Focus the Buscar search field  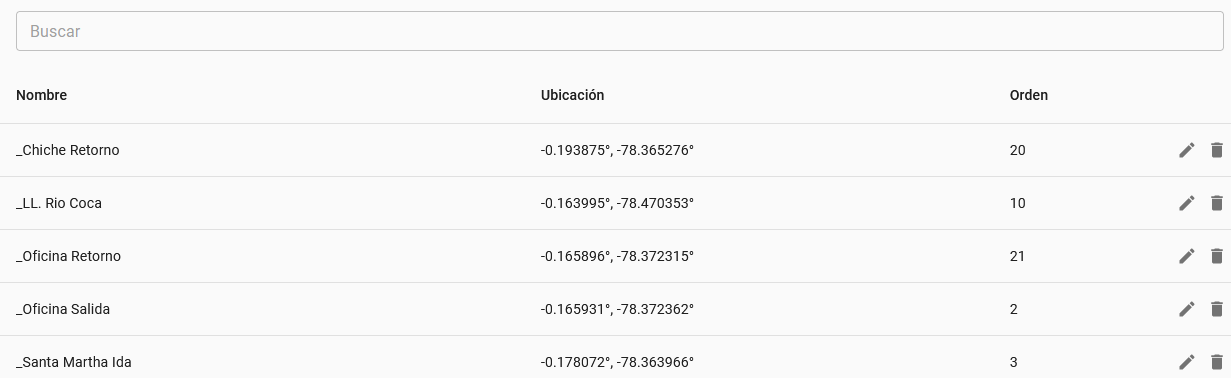coord(620,31)
